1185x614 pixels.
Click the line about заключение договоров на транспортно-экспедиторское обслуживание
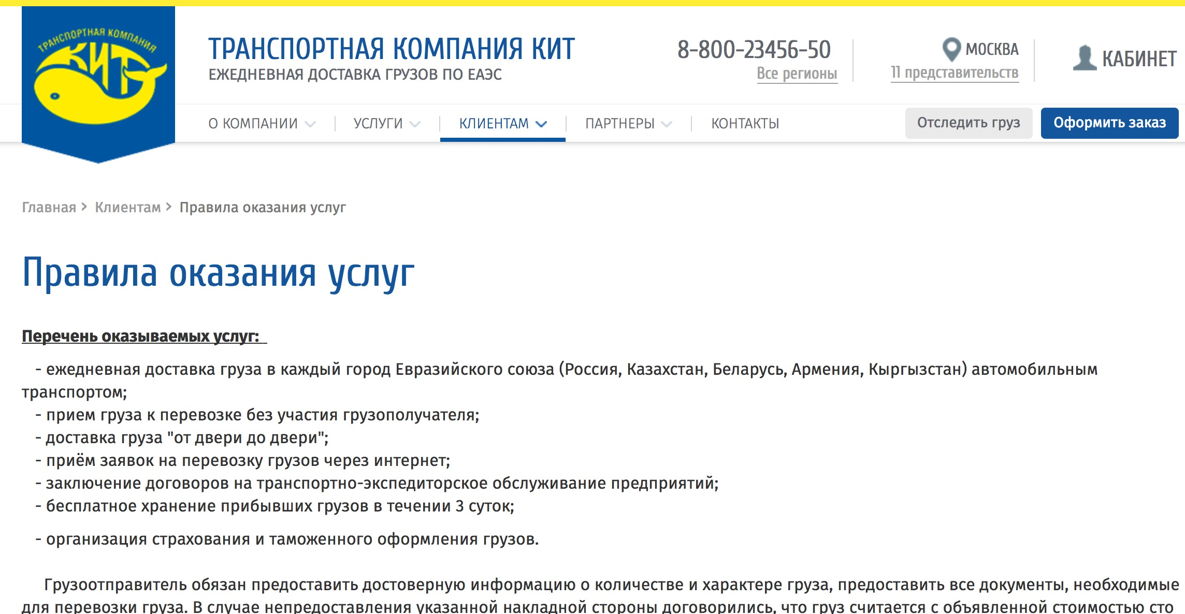(x=376, y=483)
